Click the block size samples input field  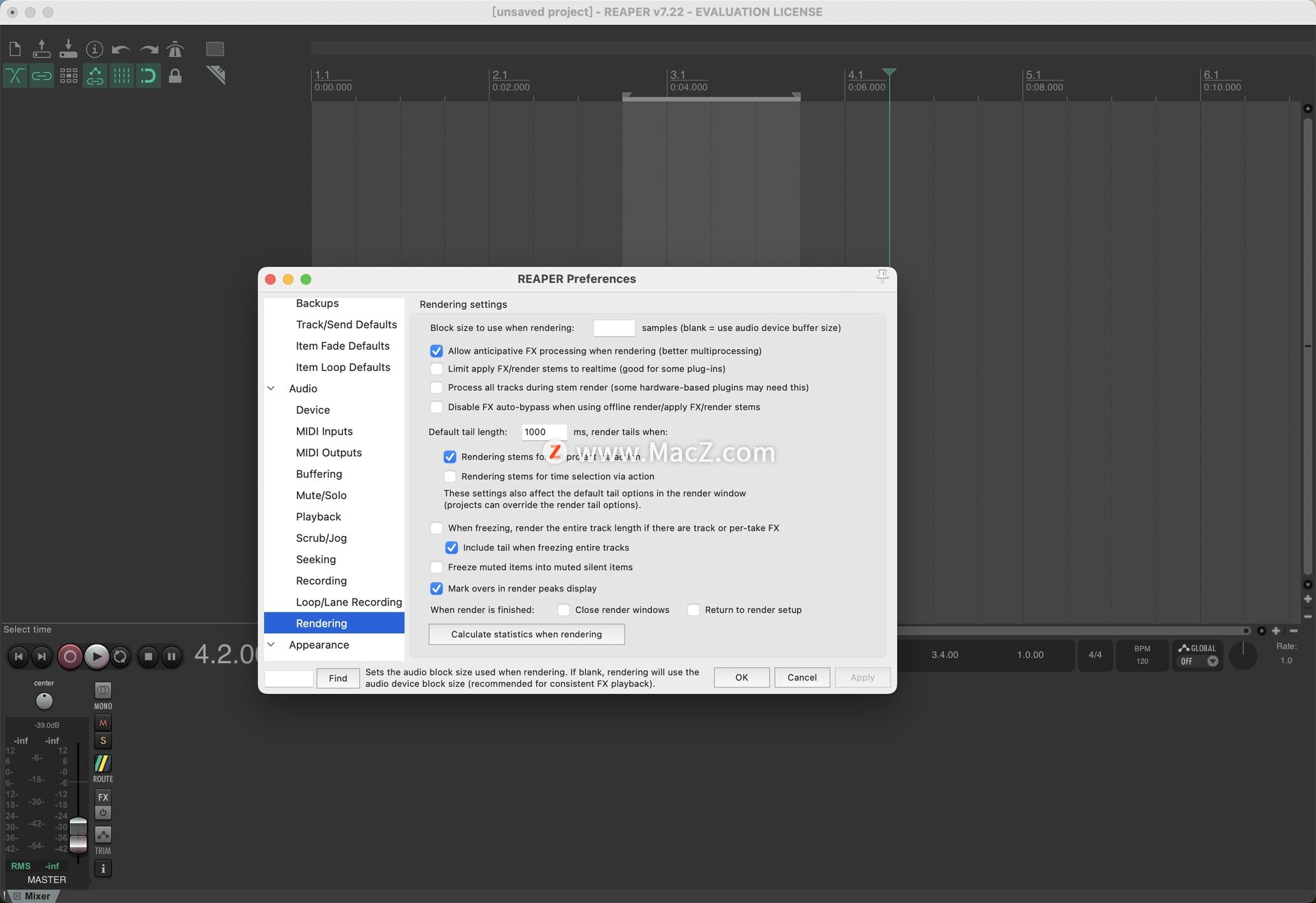pos(614,328)
